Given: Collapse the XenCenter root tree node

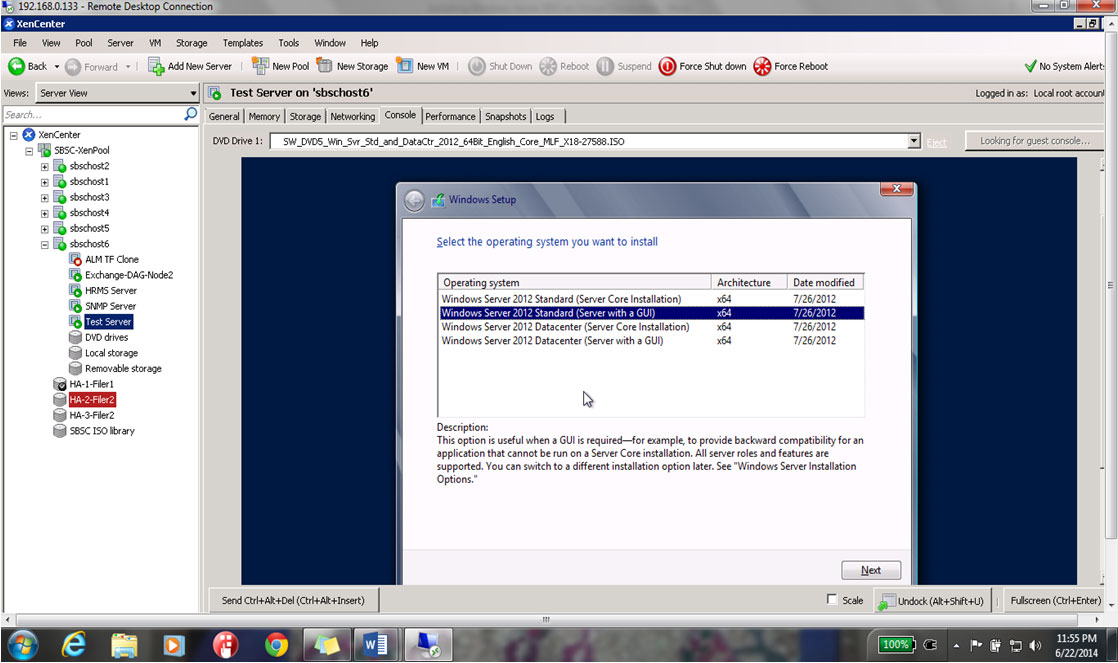Looking at the screenshot, I should click(14, 135).
